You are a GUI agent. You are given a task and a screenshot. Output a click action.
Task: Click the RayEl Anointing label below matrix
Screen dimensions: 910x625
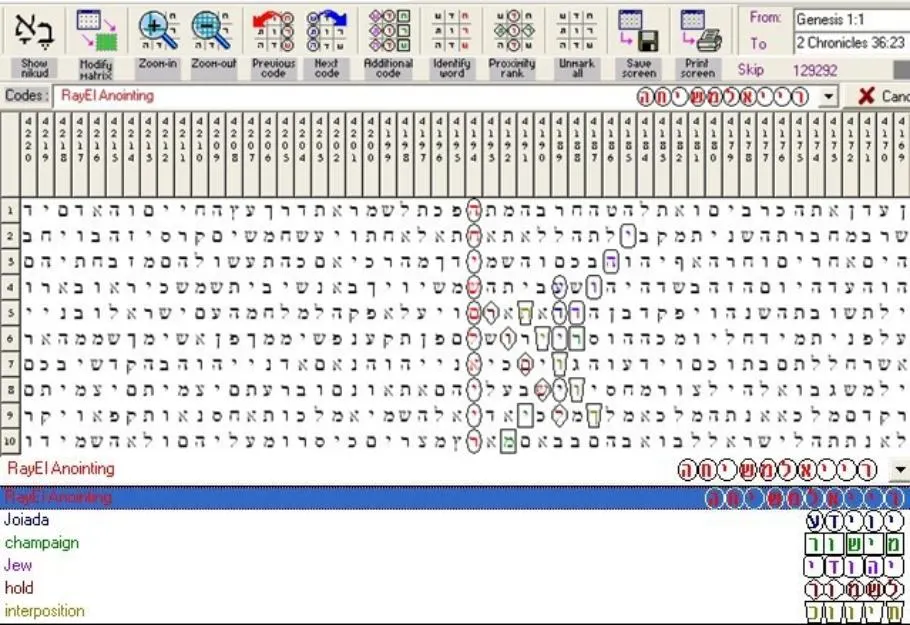click(x=61, y=468)
